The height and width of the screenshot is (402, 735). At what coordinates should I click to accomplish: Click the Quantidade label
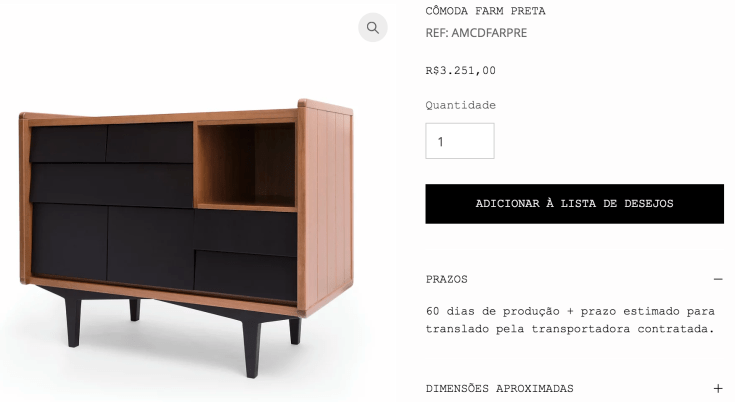pyautogui.click(x=460, y=105)
